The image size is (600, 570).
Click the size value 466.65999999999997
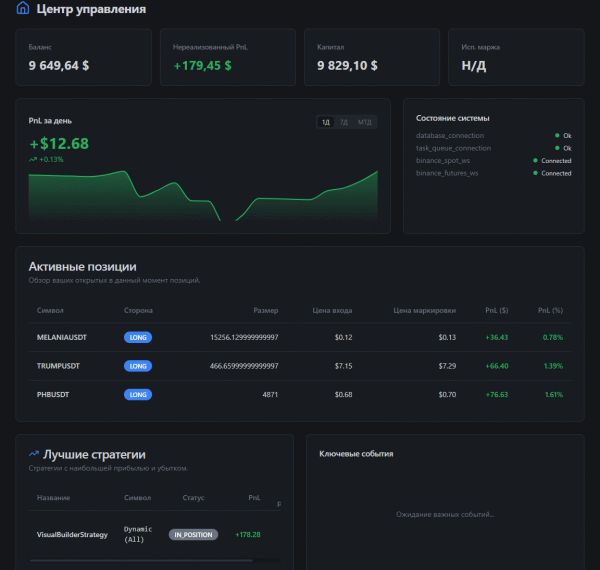244,366
